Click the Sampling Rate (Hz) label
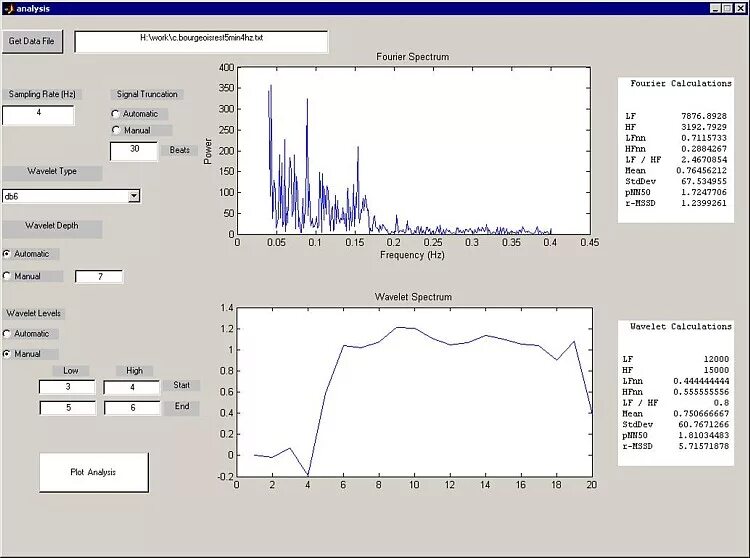 (x=42, y=94)
